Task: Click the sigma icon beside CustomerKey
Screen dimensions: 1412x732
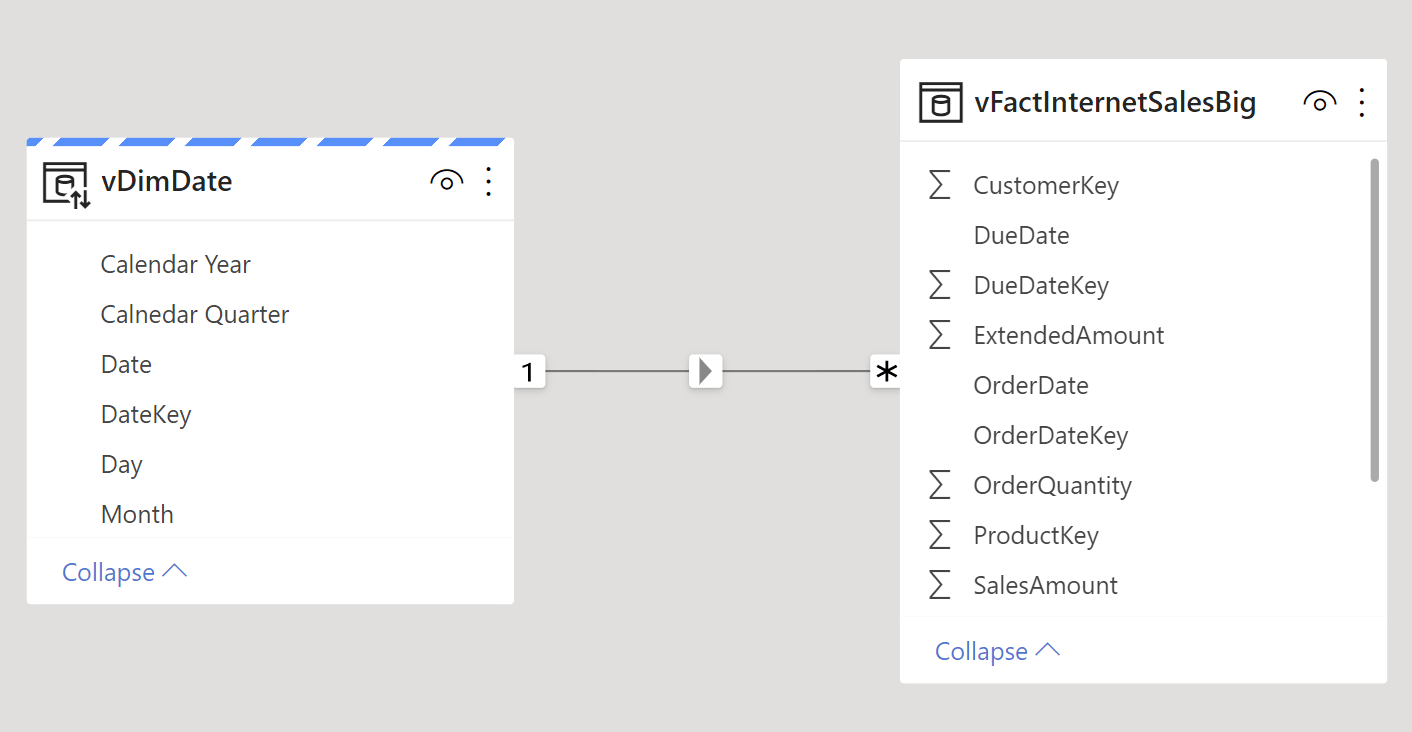Action: tap(939, 184)
